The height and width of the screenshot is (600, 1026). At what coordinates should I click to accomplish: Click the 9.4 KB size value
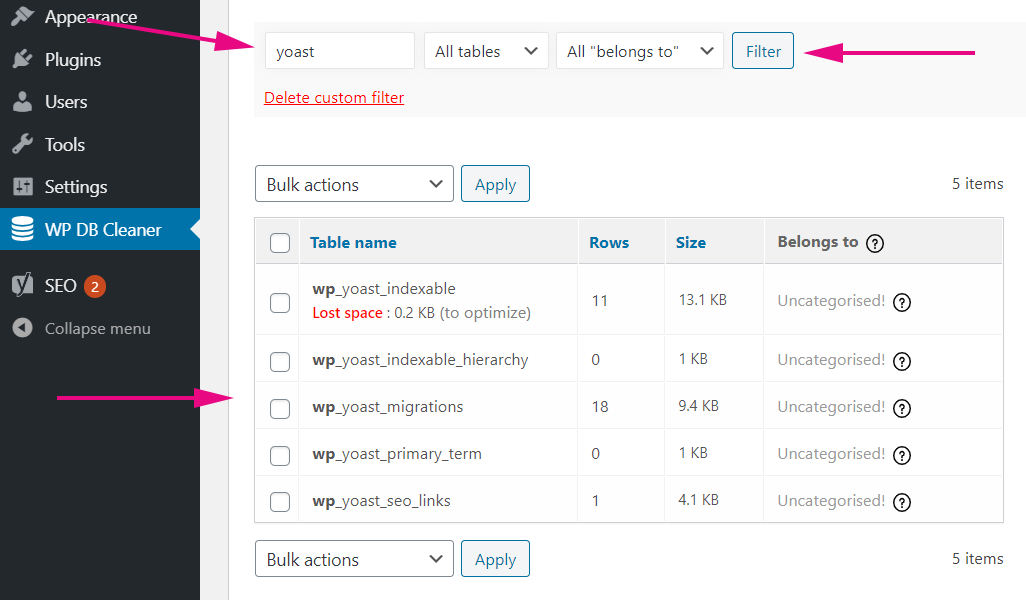pos(699,406)
